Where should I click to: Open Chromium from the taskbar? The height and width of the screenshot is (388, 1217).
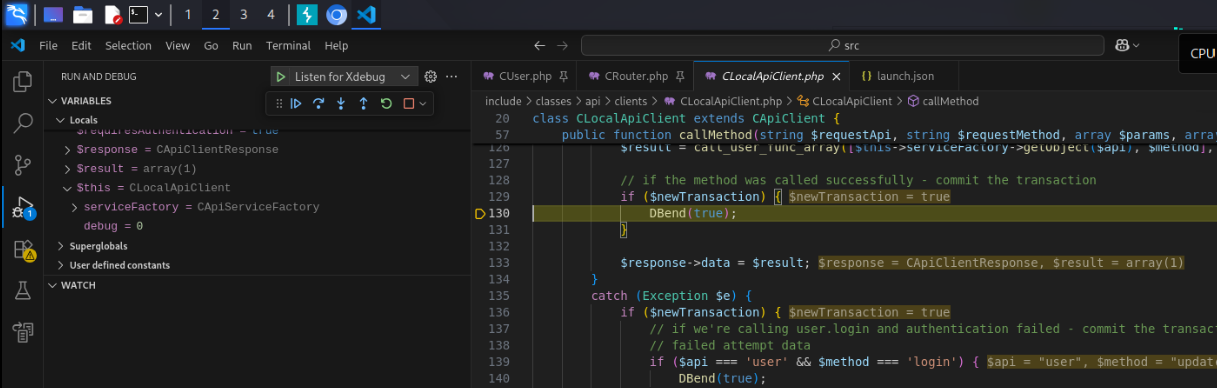click(x=337, y=14)
